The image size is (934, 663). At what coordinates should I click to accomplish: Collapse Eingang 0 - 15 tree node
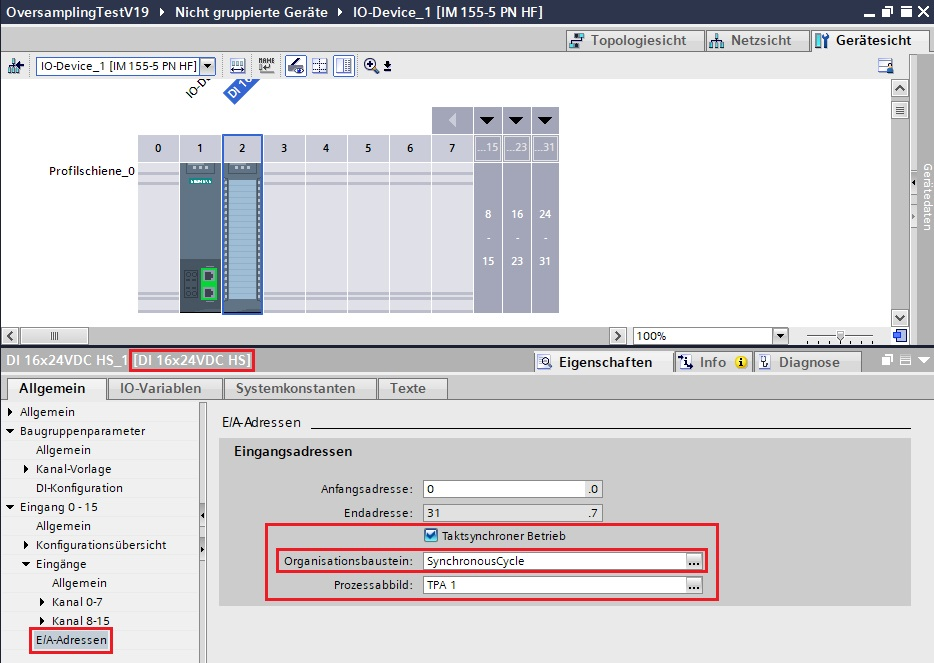(x=10, y=507)
